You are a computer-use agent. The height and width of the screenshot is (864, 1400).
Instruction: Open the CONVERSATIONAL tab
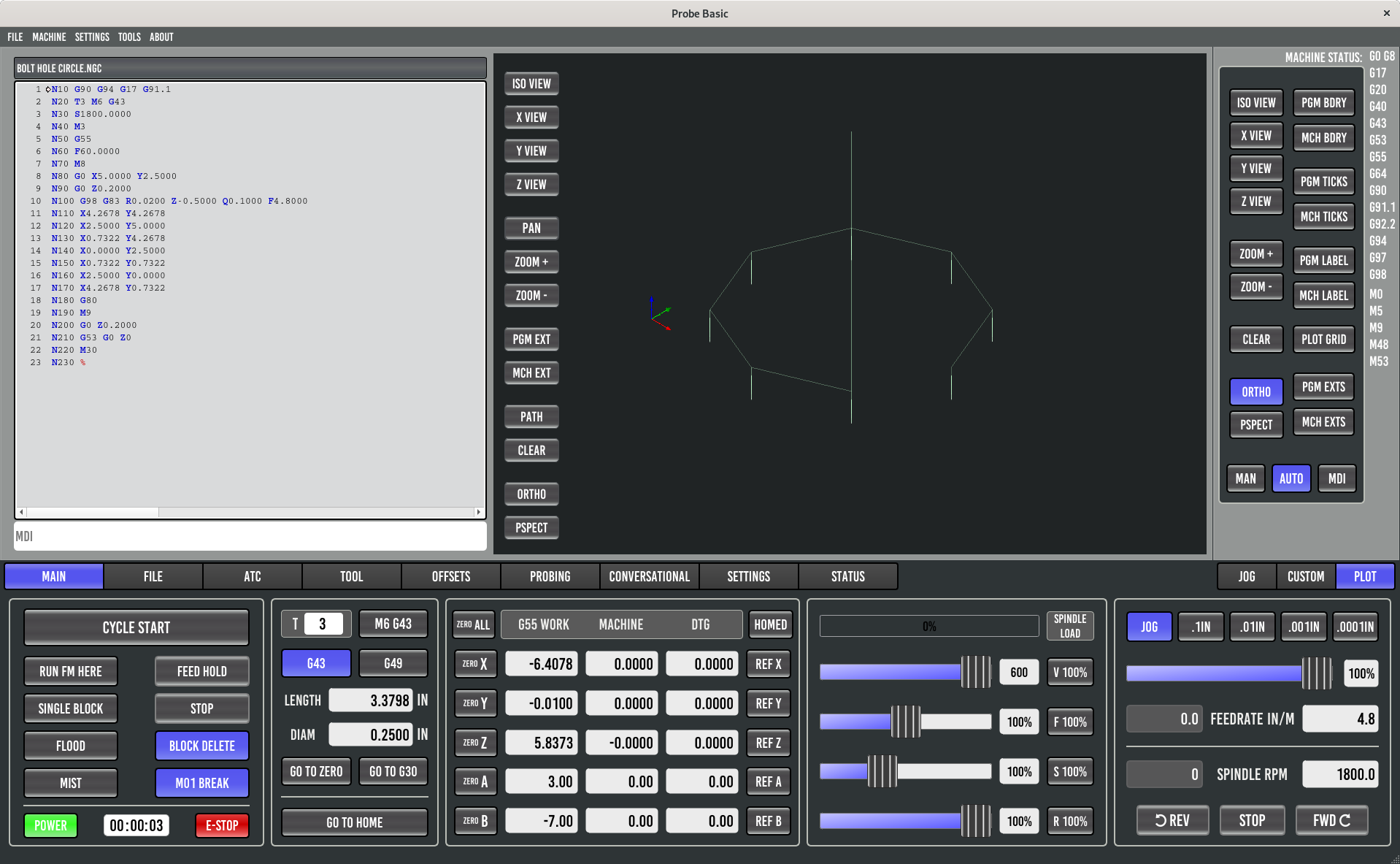click(650, 576)
